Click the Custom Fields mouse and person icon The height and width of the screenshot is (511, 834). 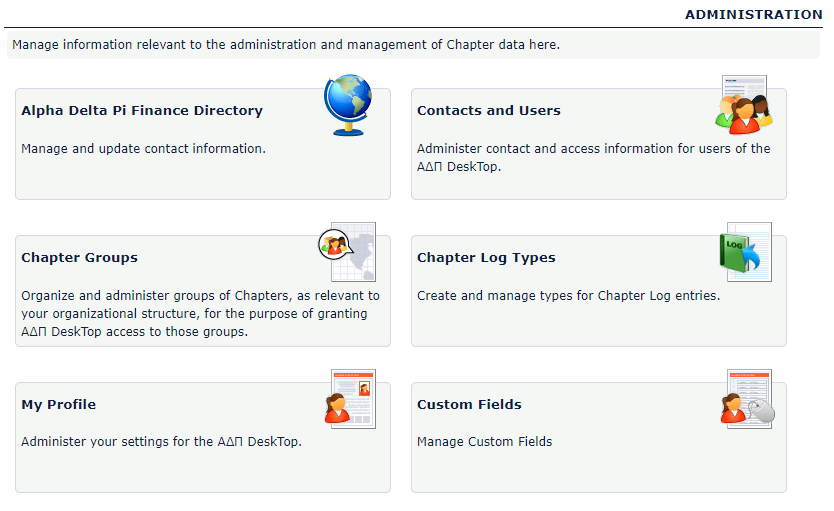pos(747,399)
